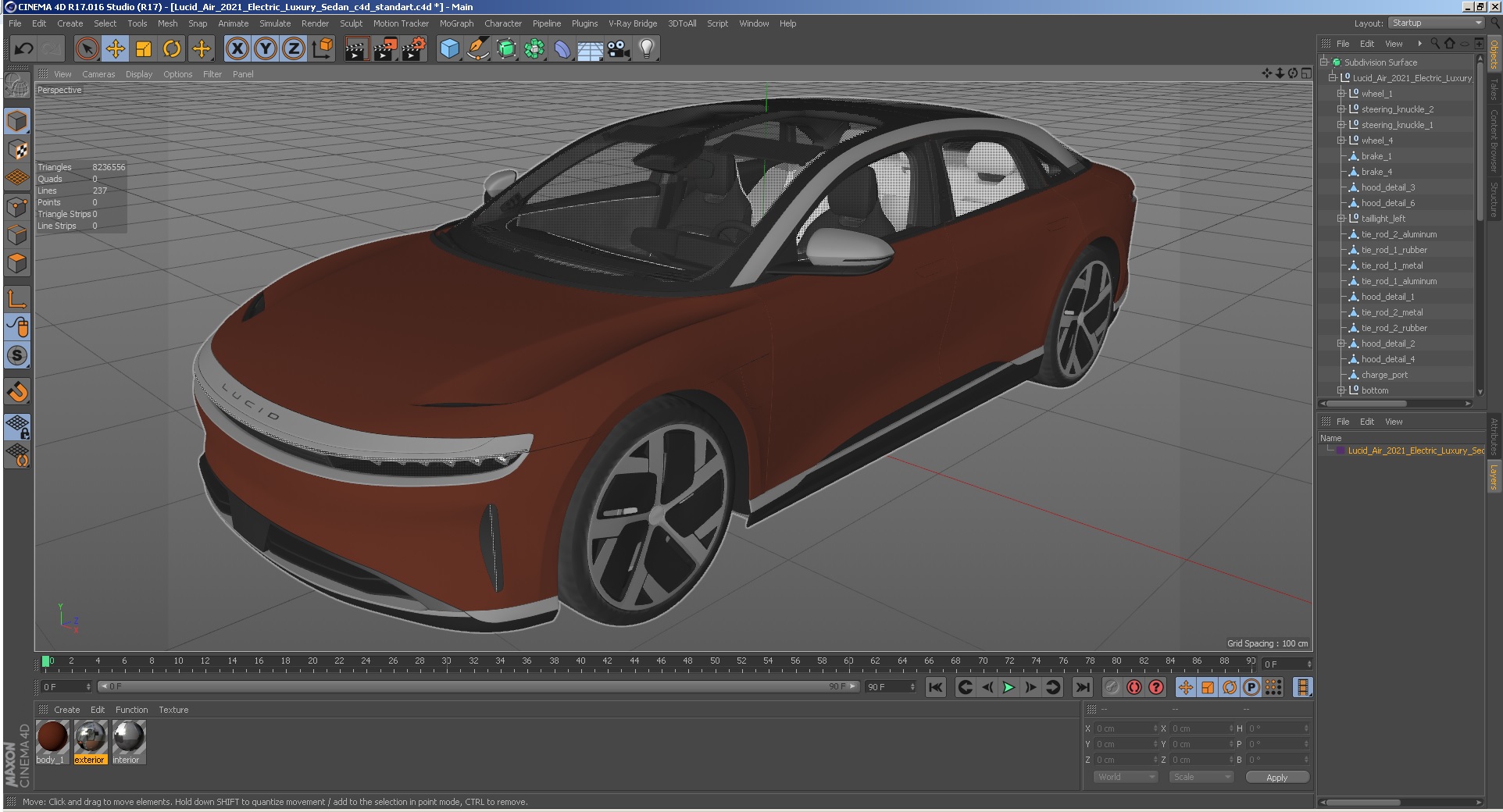This screenshot has height=812, width=1503.
Task: Click the Undo arrow icon
Action: 24,49
